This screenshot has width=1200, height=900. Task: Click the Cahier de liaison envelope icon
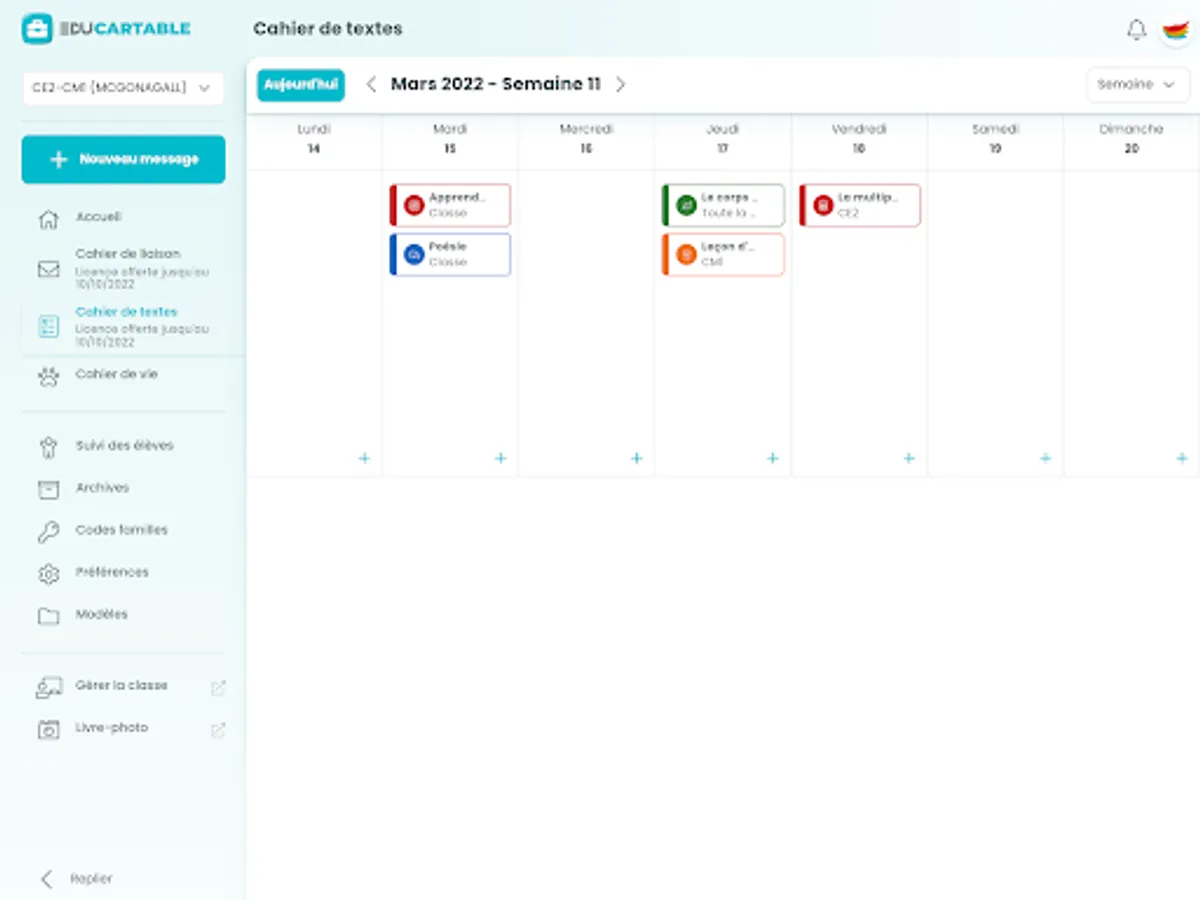point(48,269)
